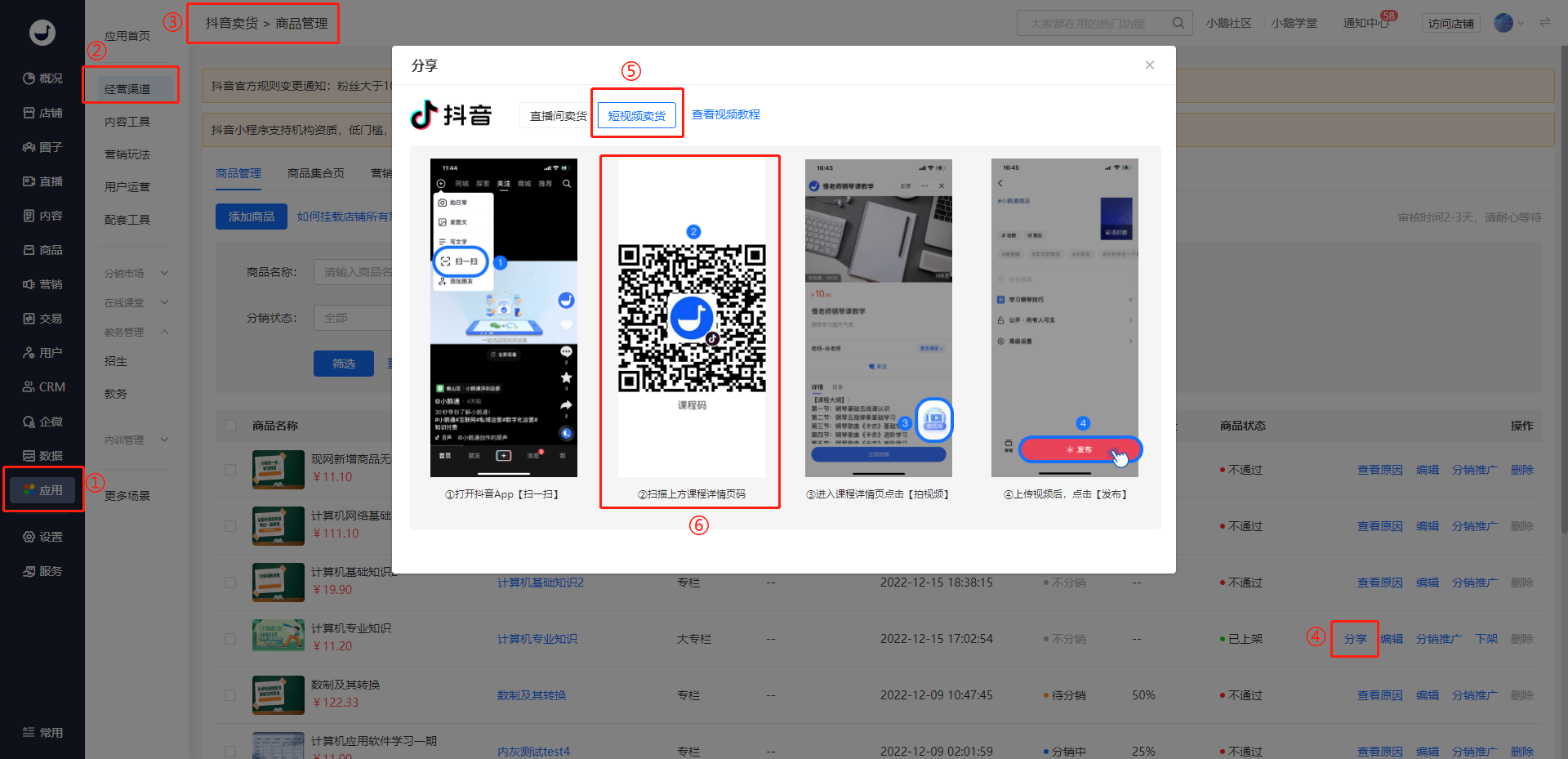Check the row for 计算机基础知识
The height and width of the screenshot is (759, 1568).
coord(230,583)
